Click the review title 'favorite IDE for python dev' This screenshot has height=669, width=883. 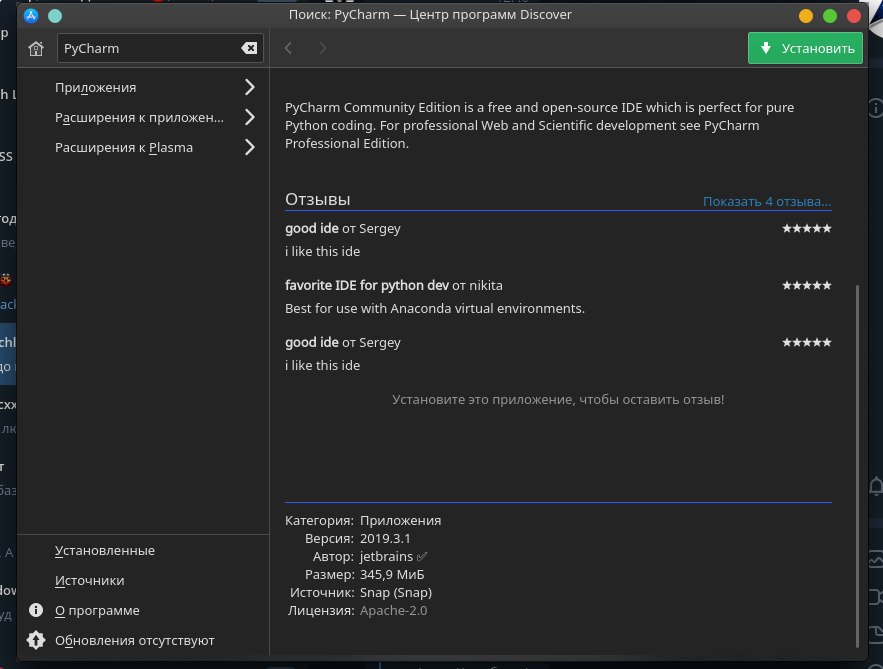[367, 286]
